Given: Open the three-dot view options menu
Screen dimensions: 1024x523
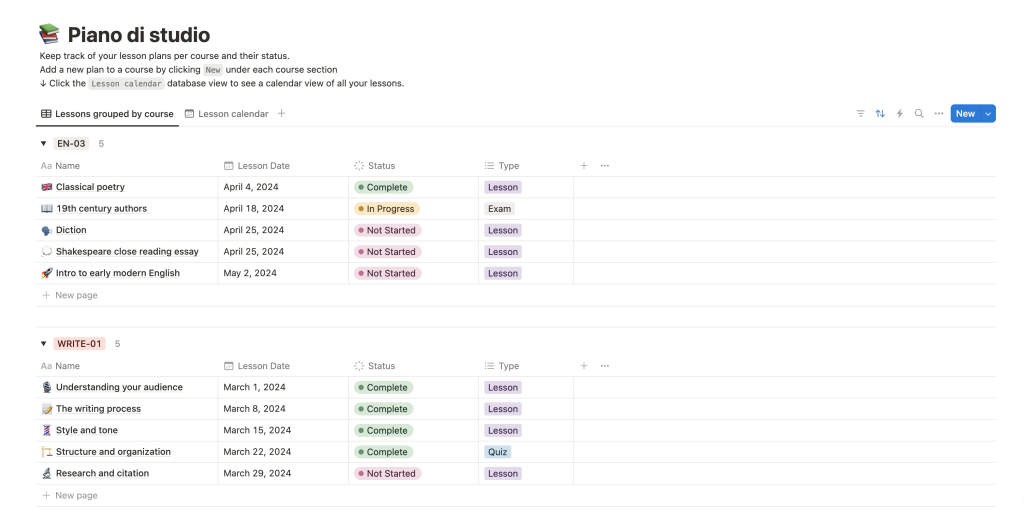Looking at the screenshot, I should (938, 114).
